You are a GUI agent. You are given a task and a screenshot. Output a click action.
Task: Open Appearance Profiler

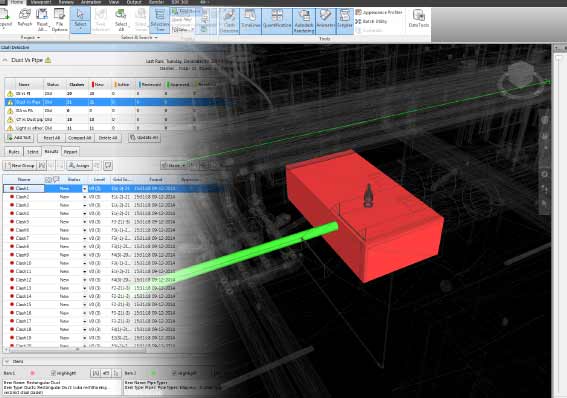379,12
